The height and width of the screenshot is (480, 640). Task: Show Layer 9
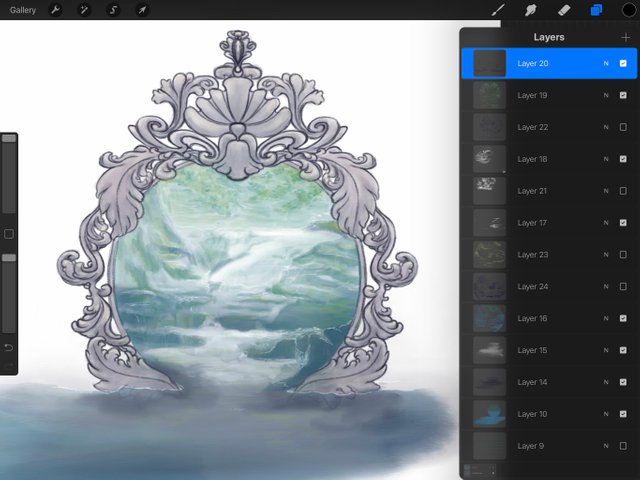(623, 446)
